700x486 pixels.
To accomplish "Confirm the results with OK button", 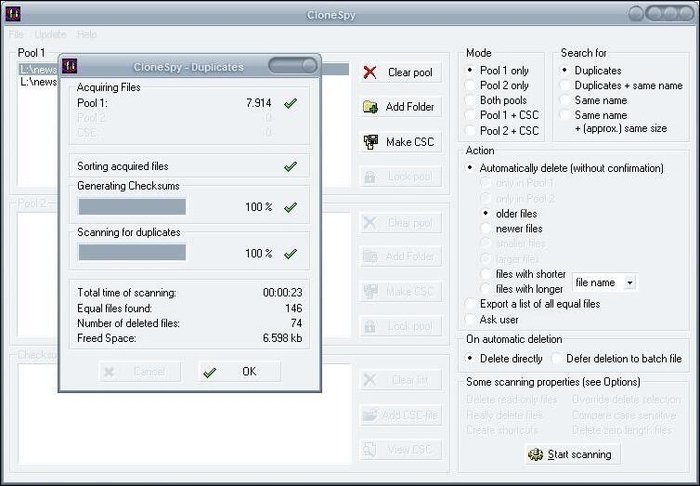I will click(x=240, y=372).
